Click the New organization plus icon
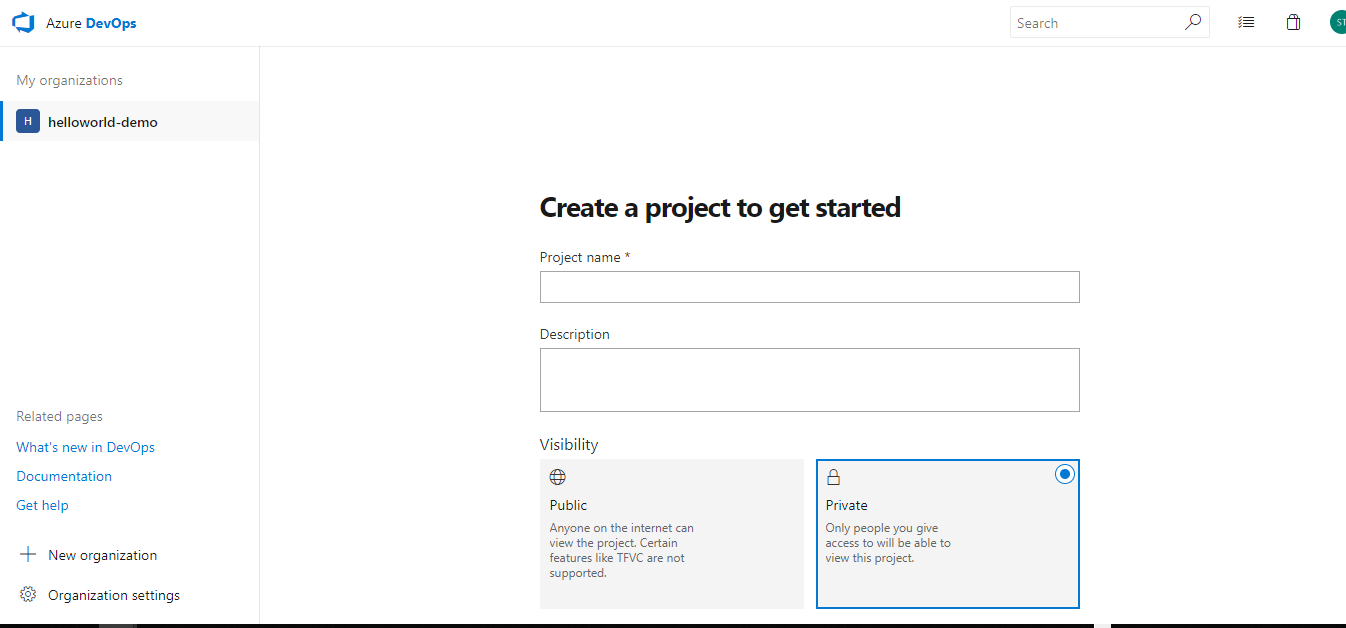Screen dimensions: 1346x628 tap(27, 554)
